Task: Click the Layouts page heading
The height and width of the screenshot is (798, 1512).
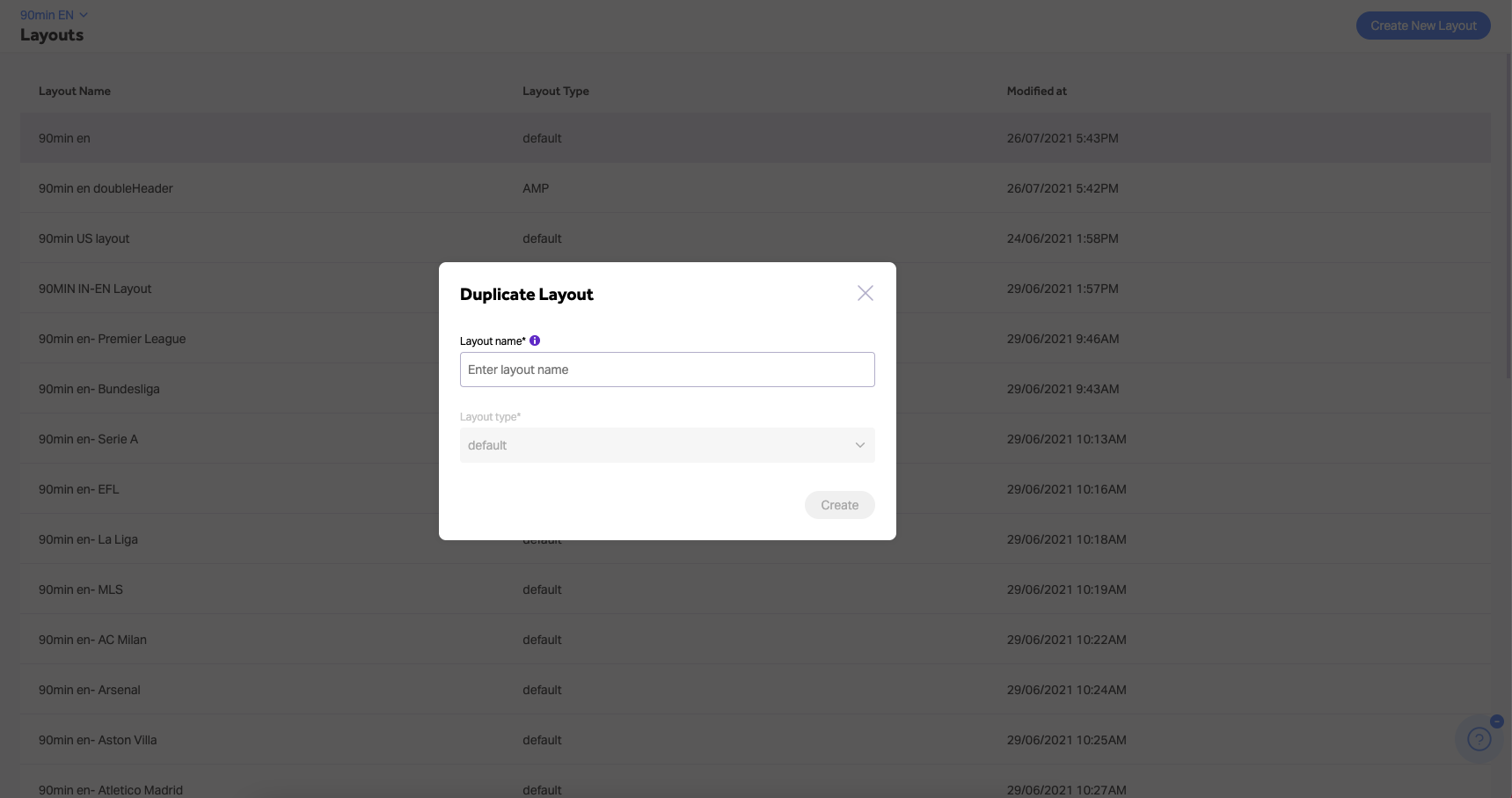Action: 52,35
